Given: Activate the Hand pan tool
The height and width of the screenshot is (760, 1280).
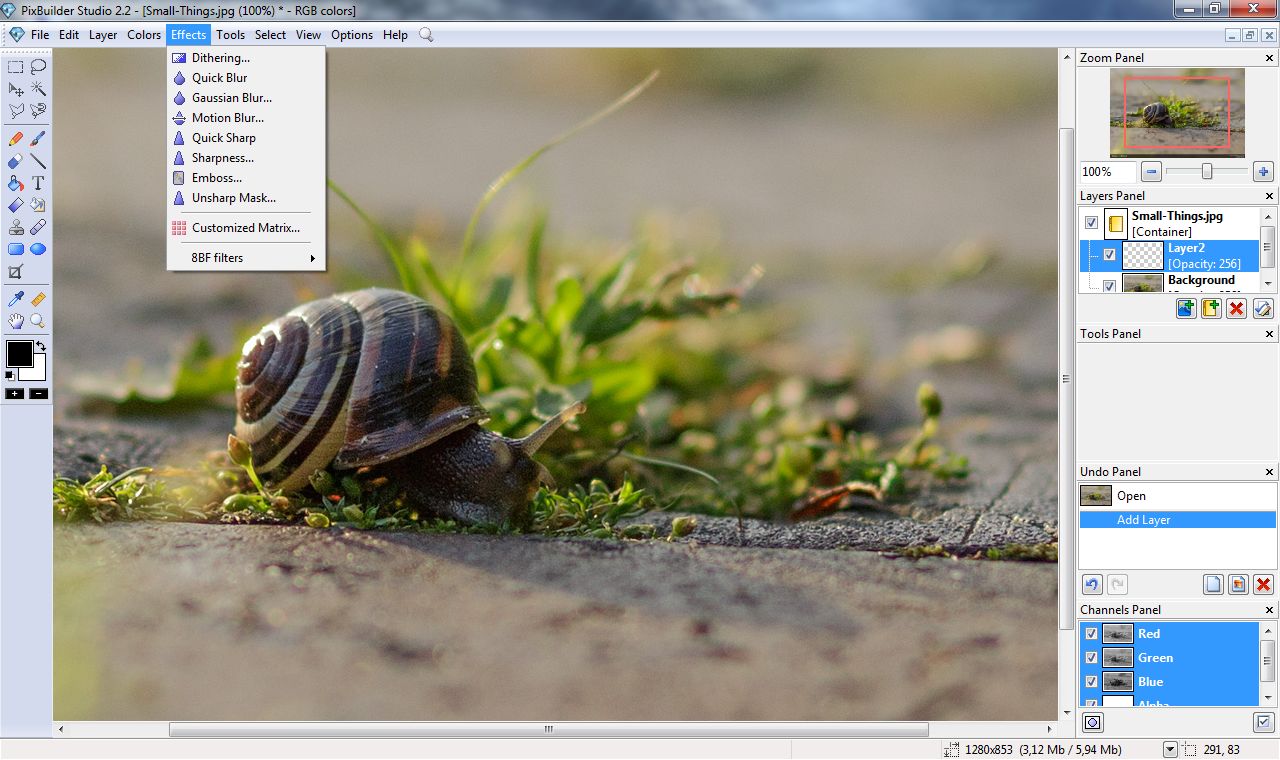Looking at the screenshot, I should (16, 321).
